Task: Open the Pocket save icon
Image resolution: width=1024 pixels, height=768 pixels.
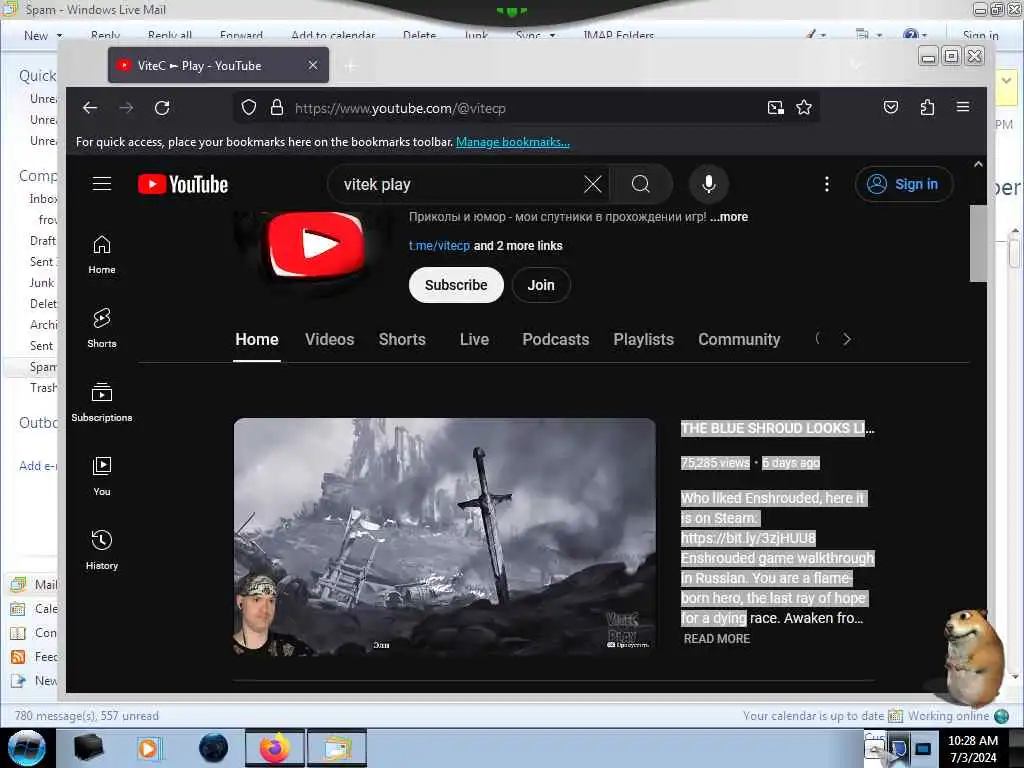Action: pyautogui.click(x=891, y=108)
